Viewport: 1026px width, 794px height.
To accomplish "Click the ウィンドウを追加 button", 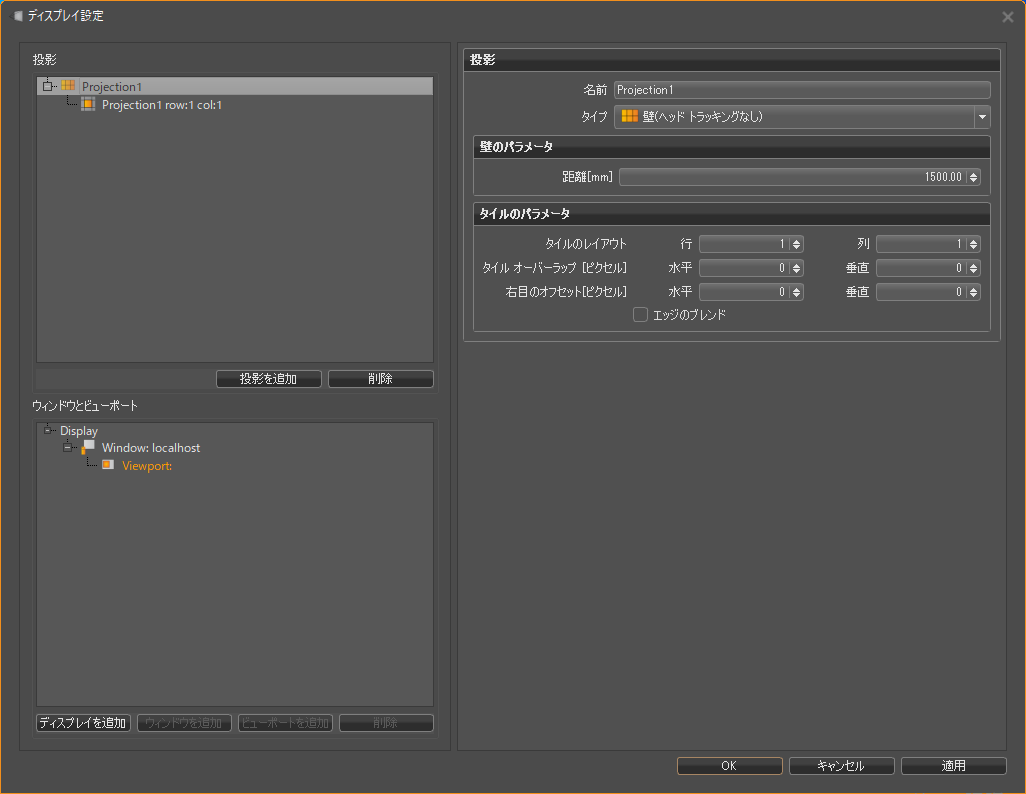I will (184, 723).
